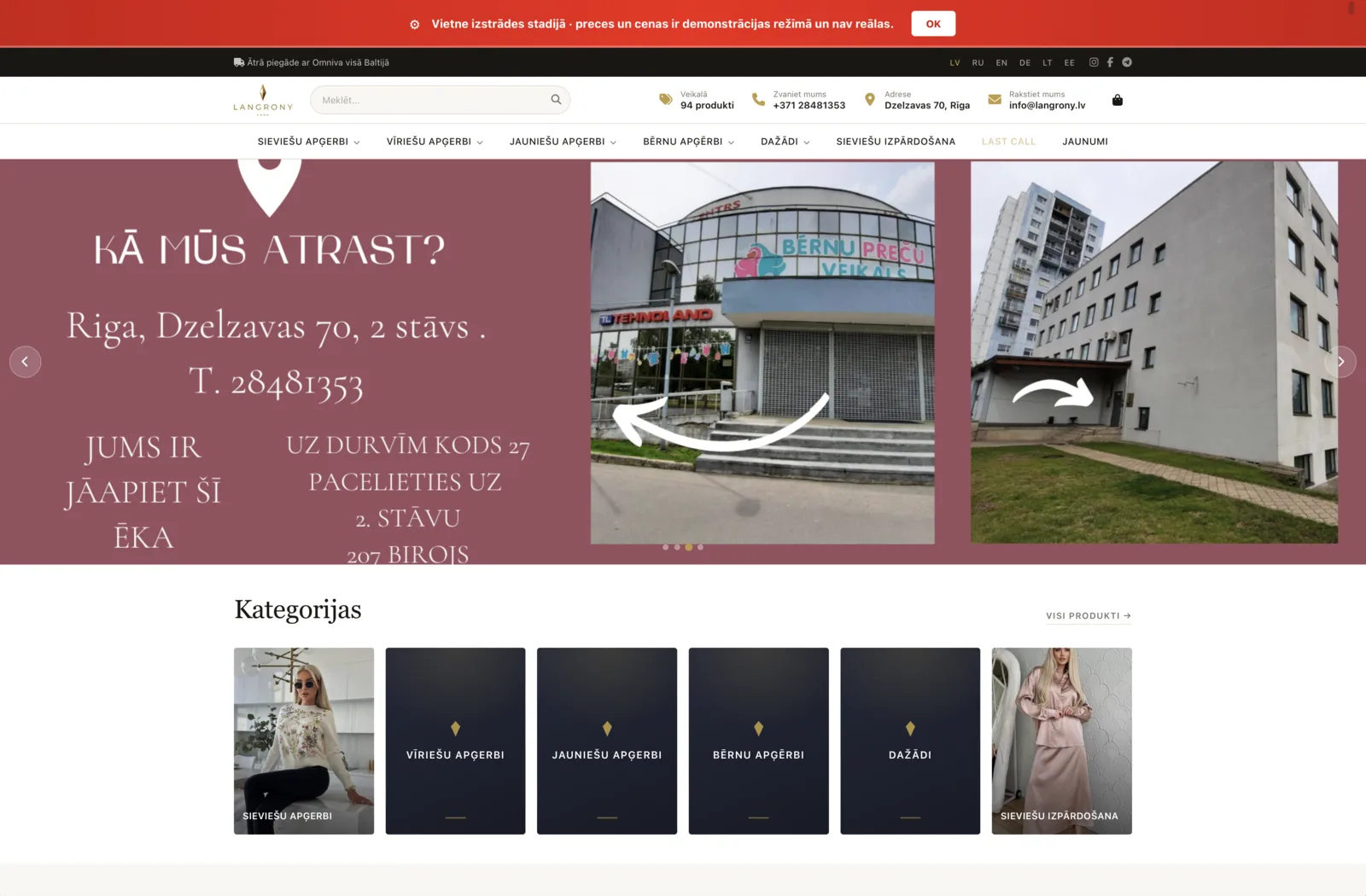Expand Dažādi menu
The height and width of the screenshot is (896, 1366).
click(x=785, y=142)
